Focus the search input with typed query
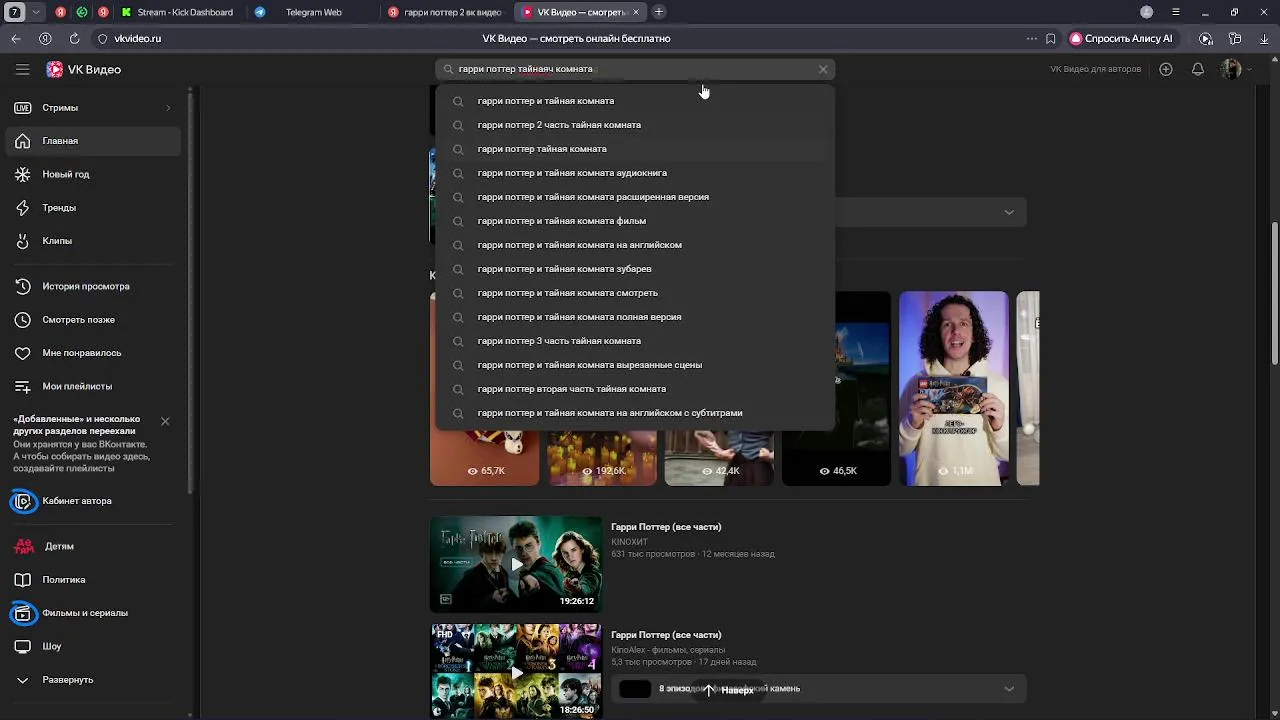The width and height of the screenshot is (1280, 720). [x=634, y=69]
